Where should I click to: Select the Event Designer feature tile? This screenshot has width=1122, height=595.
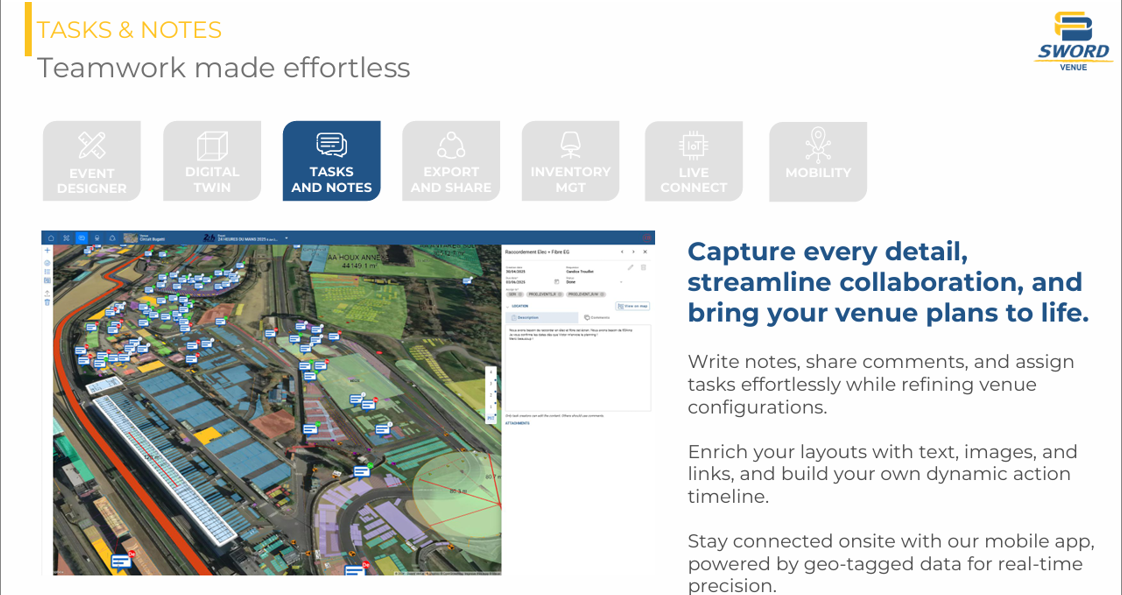click(x=92, y=161)
